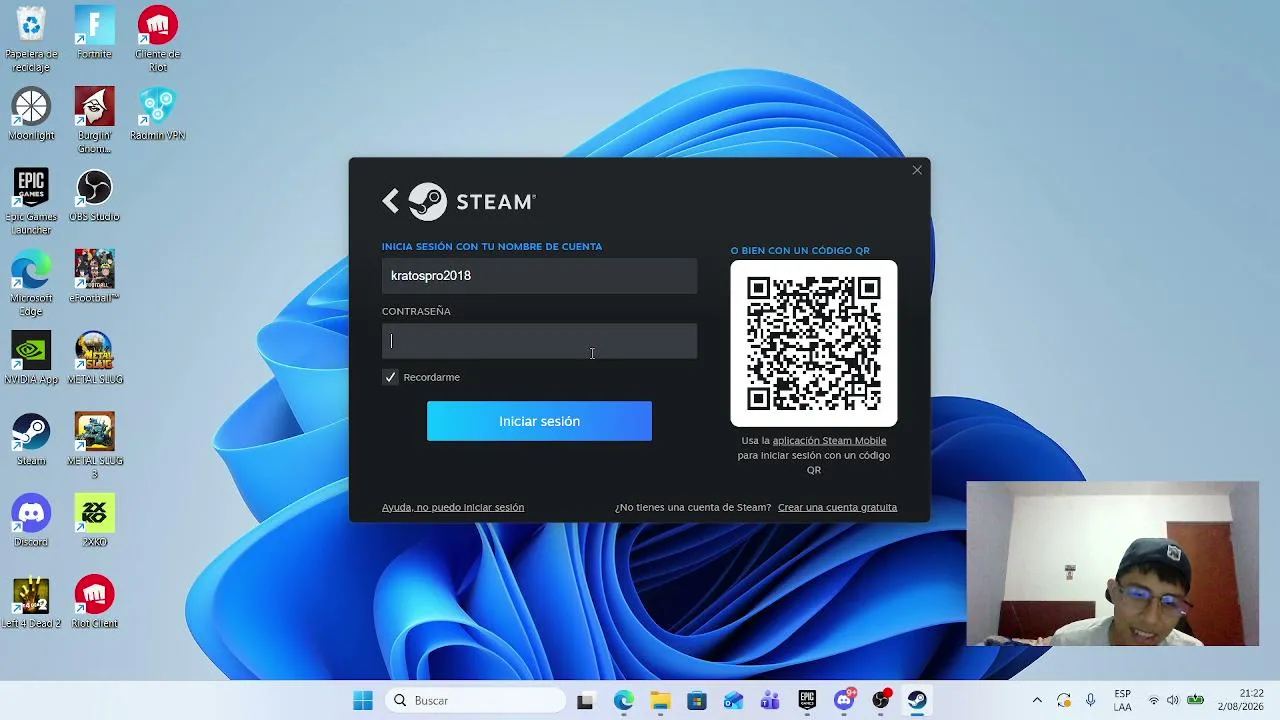Click the Iniciar sesión button
The image size is (1280, 720).
point(539,421)
